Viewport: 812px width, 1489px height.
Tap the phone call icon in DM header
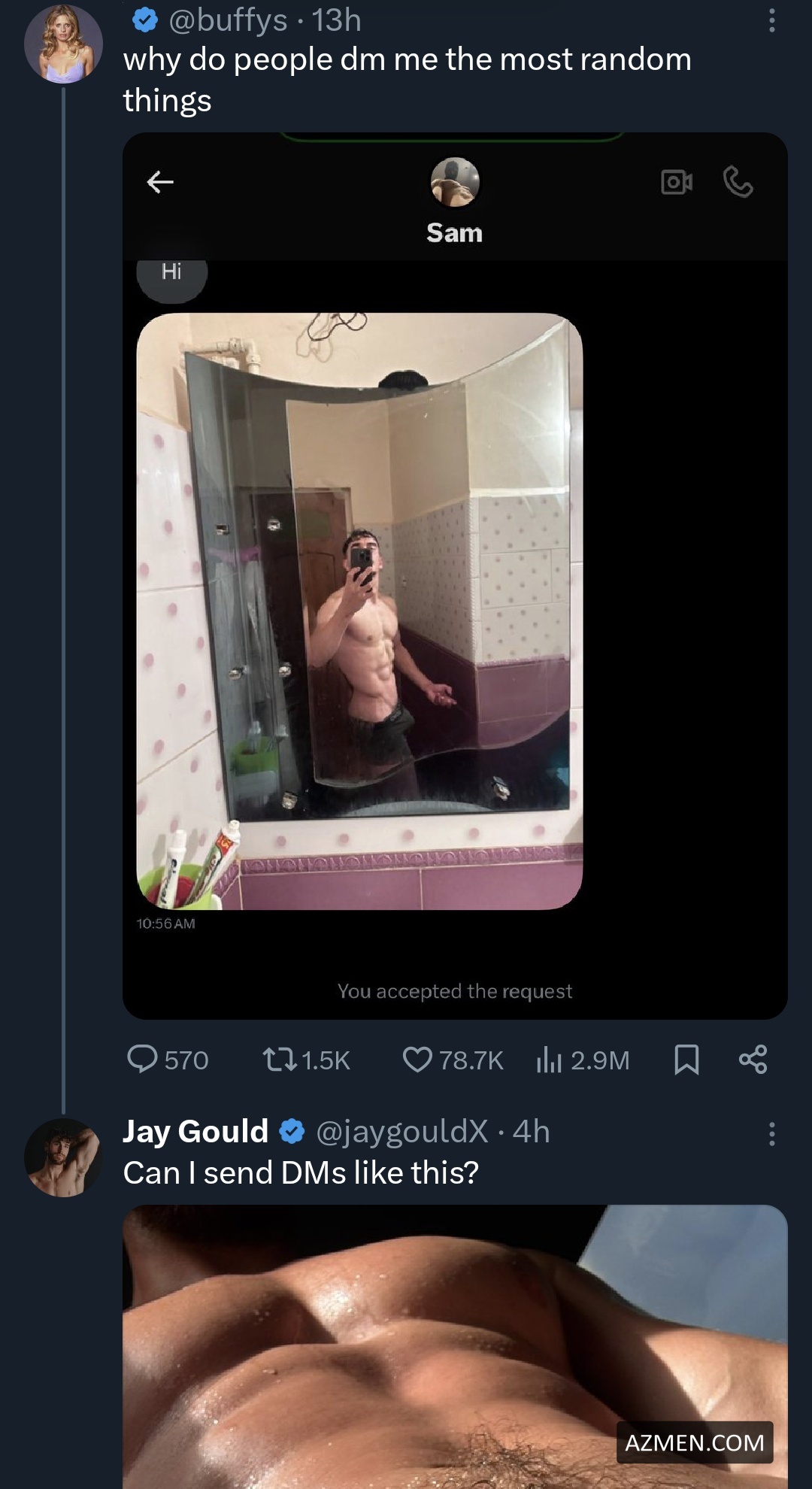738,182
